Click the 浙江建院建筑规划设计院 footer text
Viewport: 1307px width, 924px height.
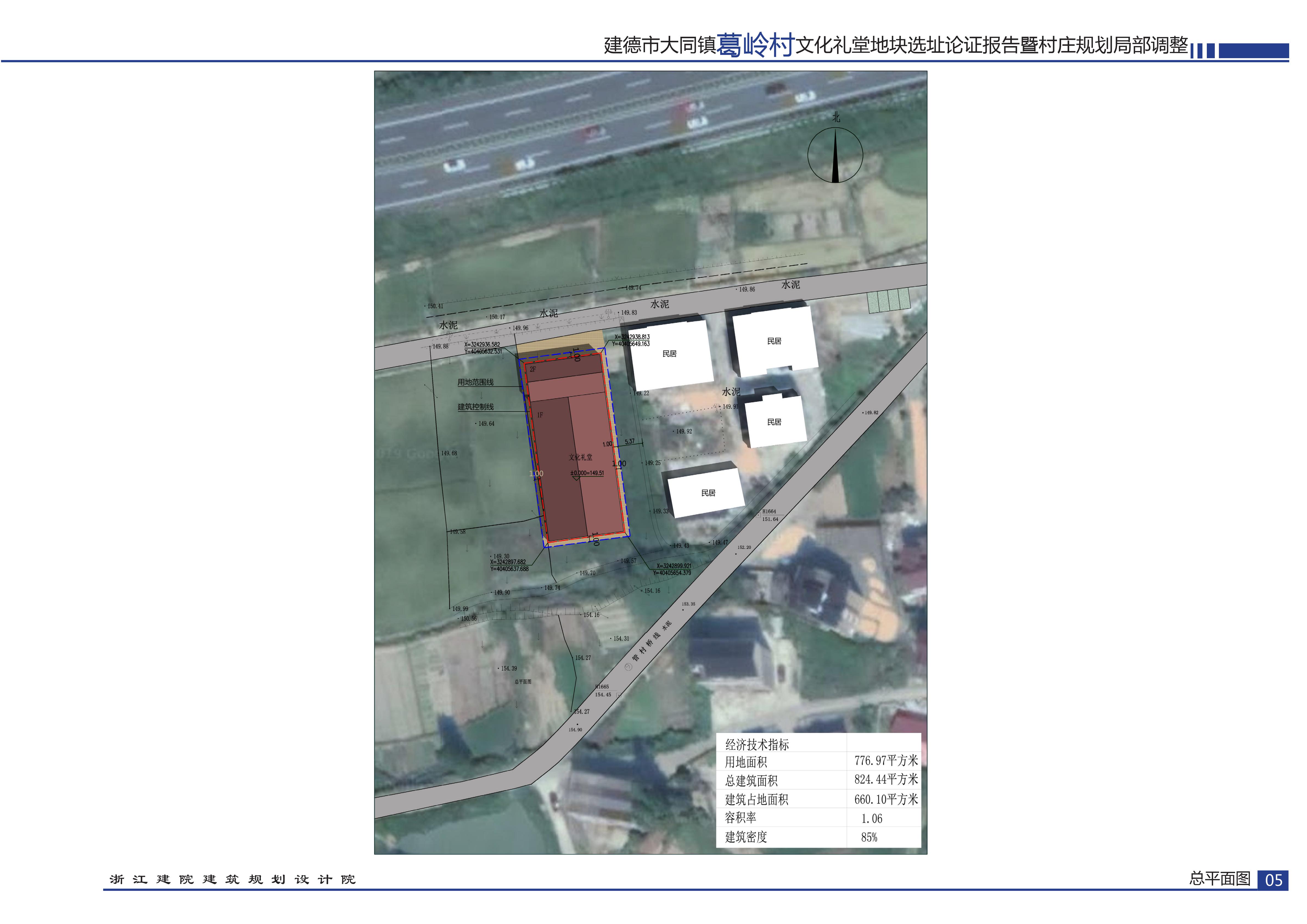232,880
